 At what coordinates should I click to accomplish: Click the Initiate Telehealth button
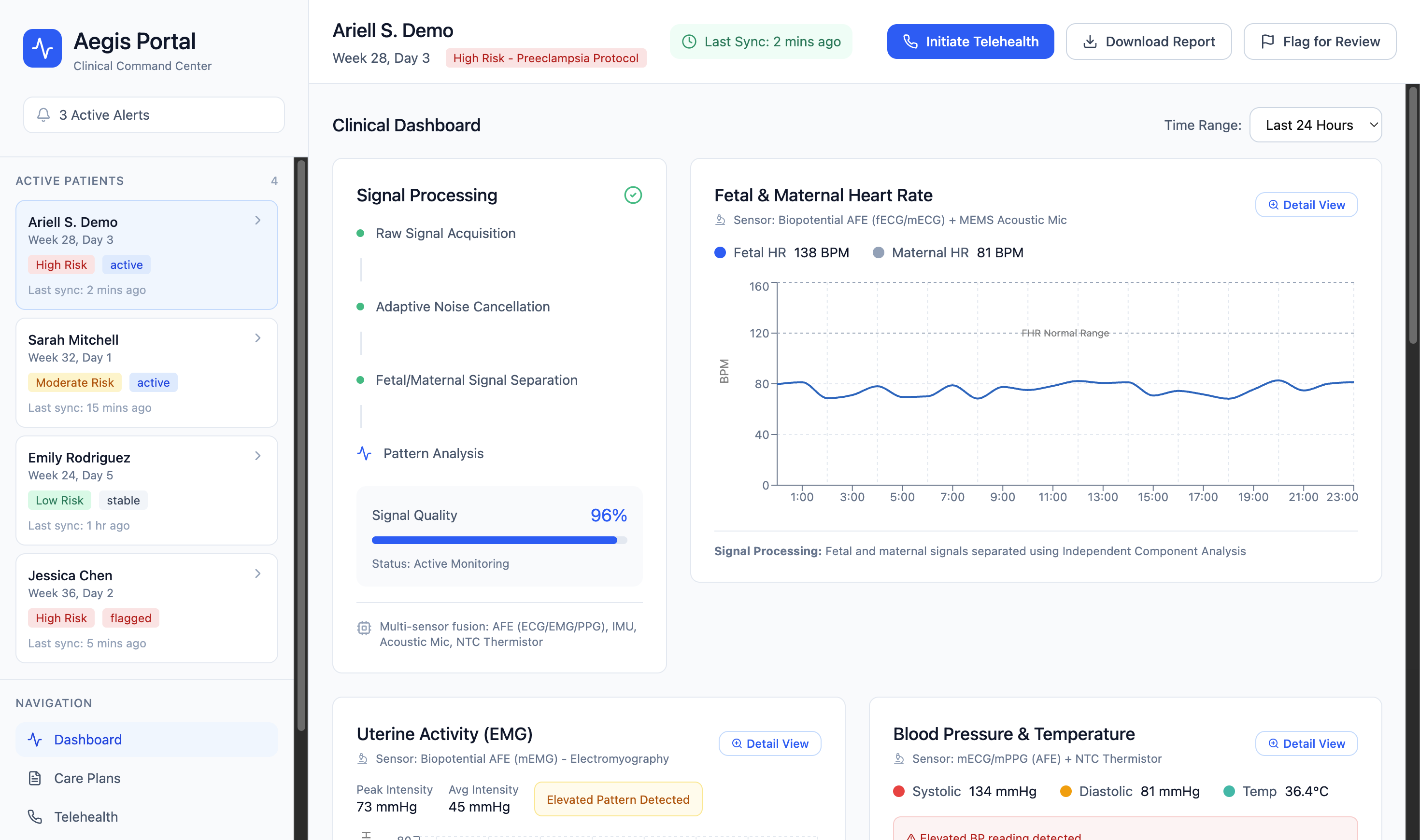point(970,42)
